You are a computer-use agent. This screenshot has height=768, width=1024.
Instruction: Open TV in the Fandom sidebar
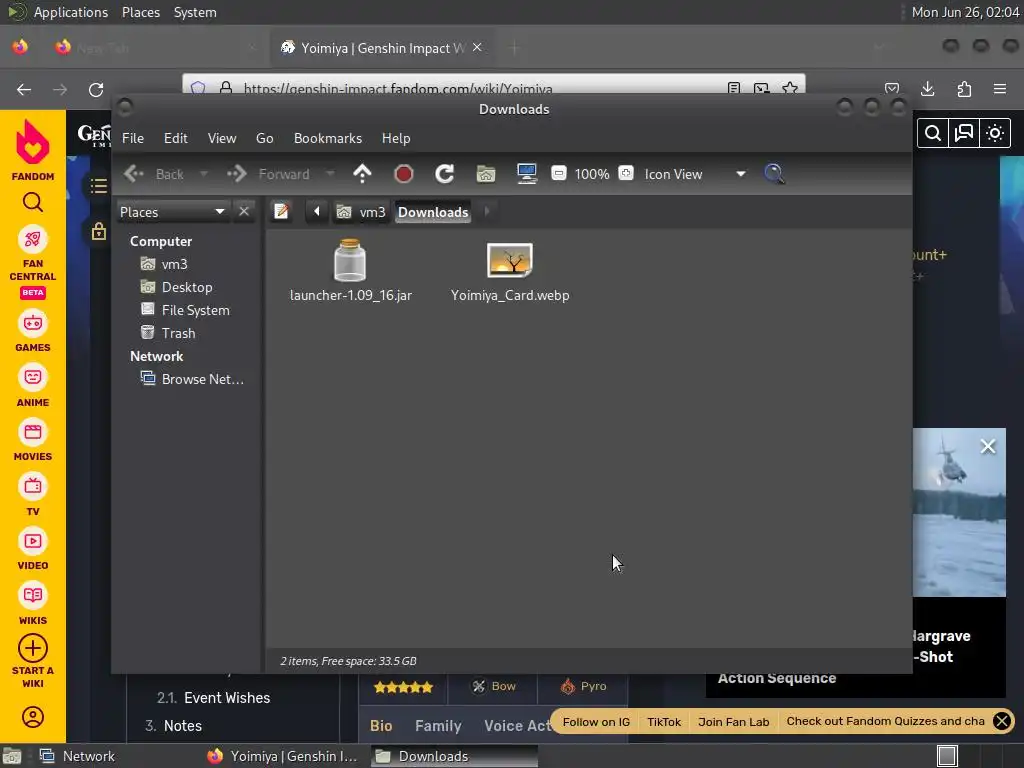(33, 496)
